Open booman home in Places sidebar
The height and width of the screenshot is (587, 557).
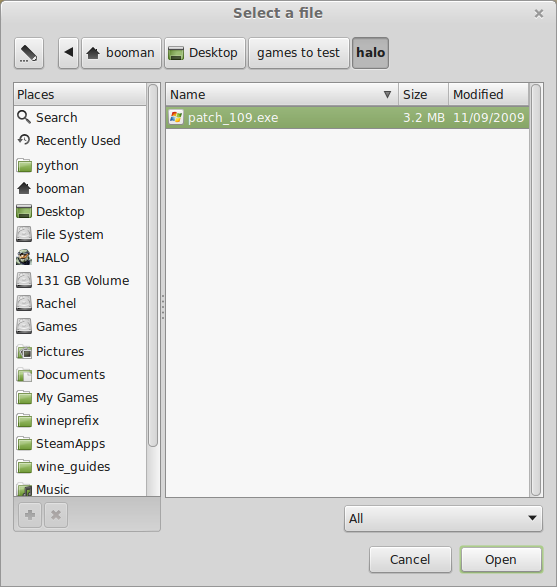80,188
